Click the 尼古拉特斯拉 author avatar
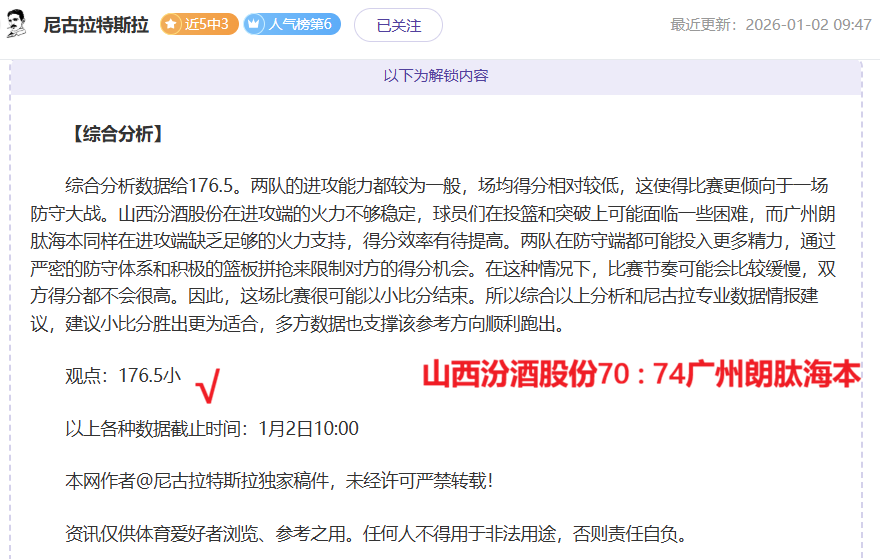The width and height of the screenshot is (880, 559). point(16,24)
